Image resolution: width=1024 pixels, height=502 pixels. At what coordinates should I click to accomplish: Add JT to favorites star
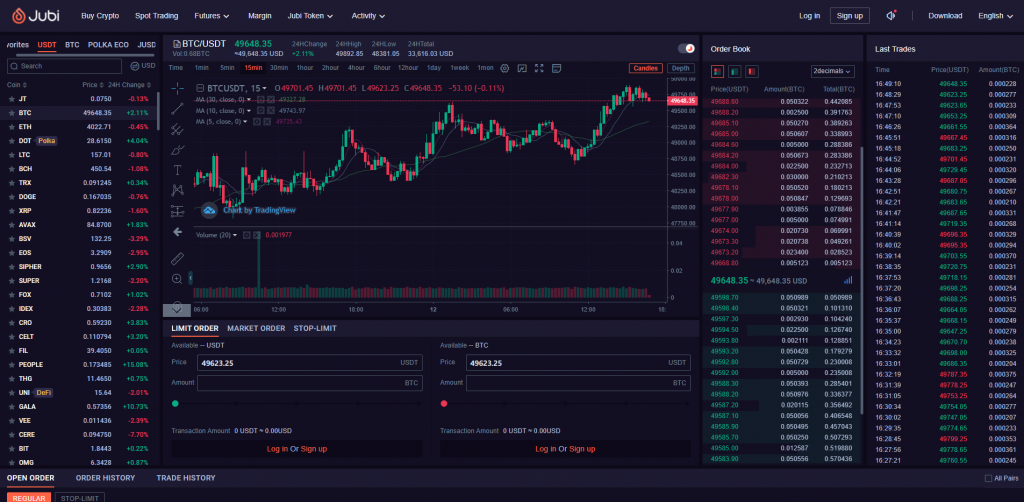11,99
